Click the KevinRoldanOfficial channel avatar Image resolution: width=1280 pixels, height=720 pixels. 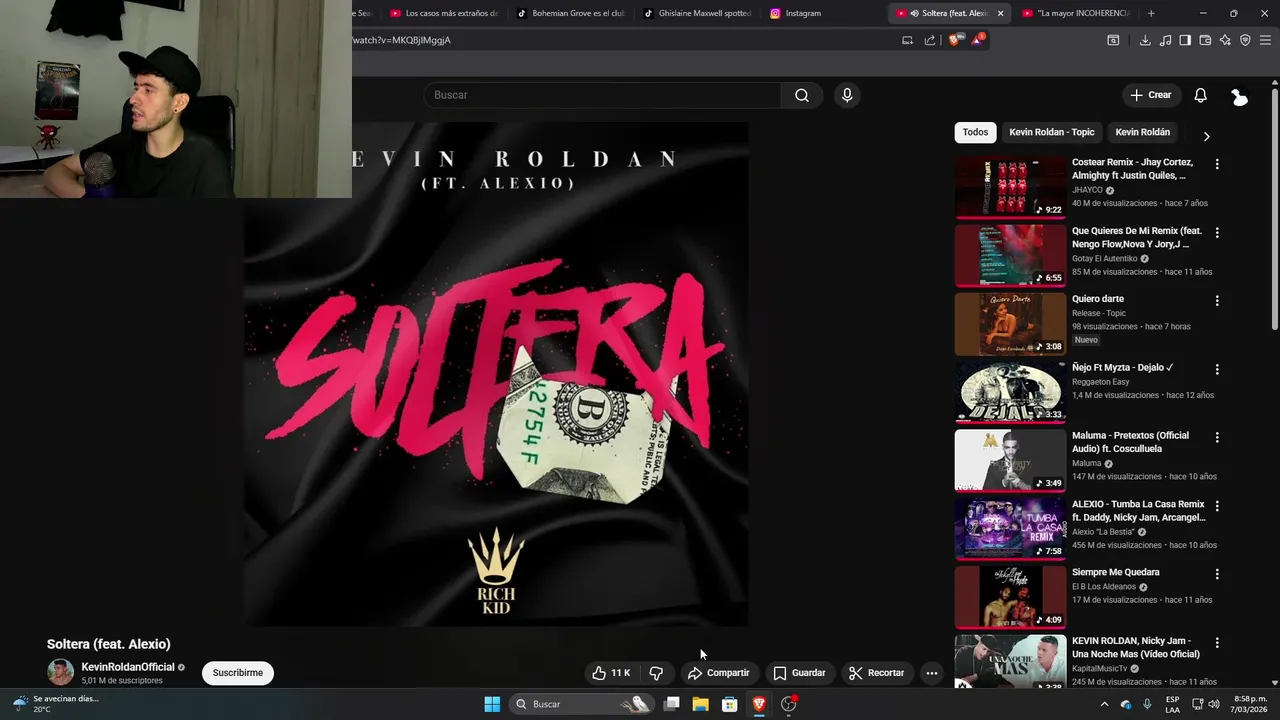61,673
